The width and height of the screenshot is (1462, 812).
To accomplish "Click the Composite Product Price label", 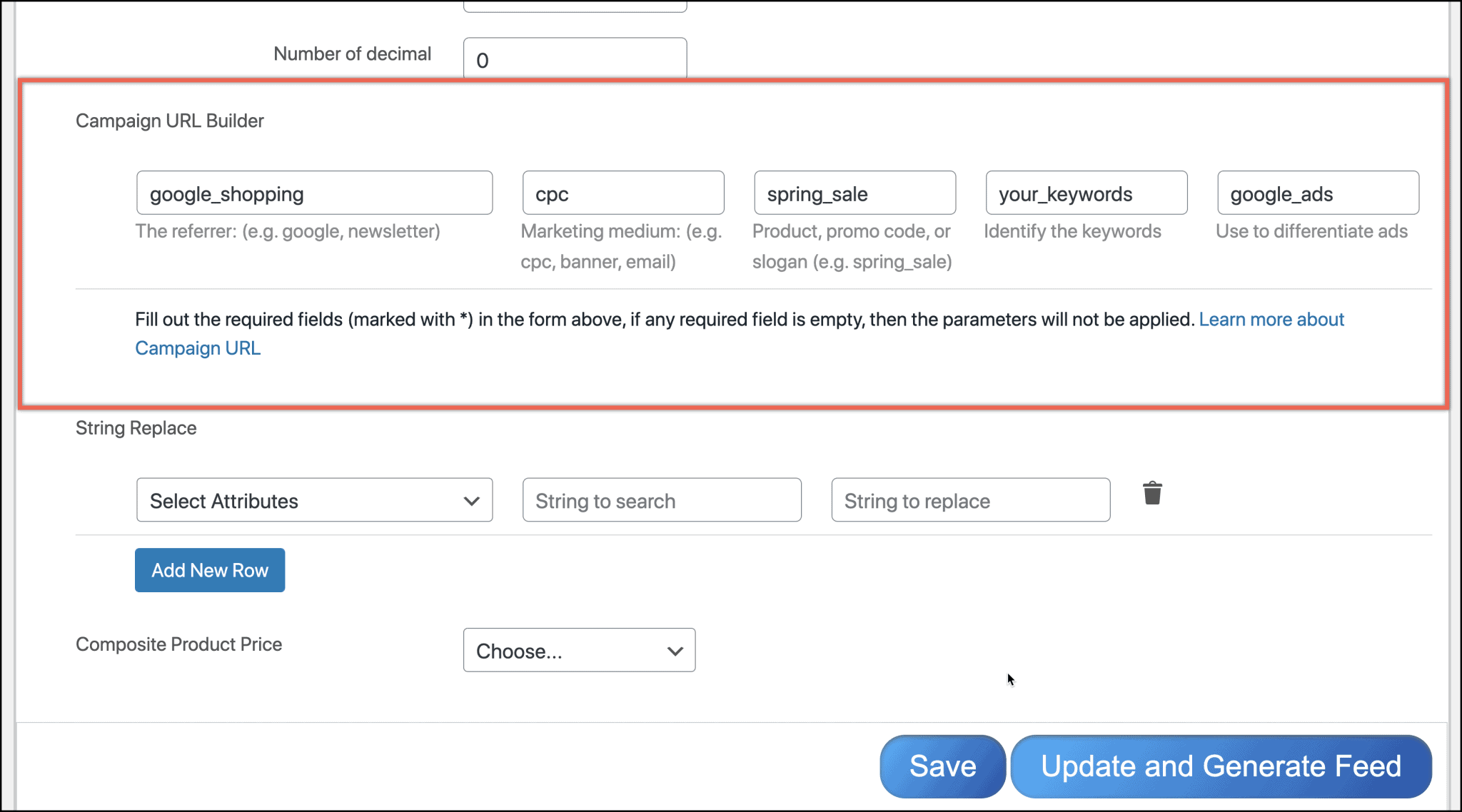I will (x=178, y=644).
